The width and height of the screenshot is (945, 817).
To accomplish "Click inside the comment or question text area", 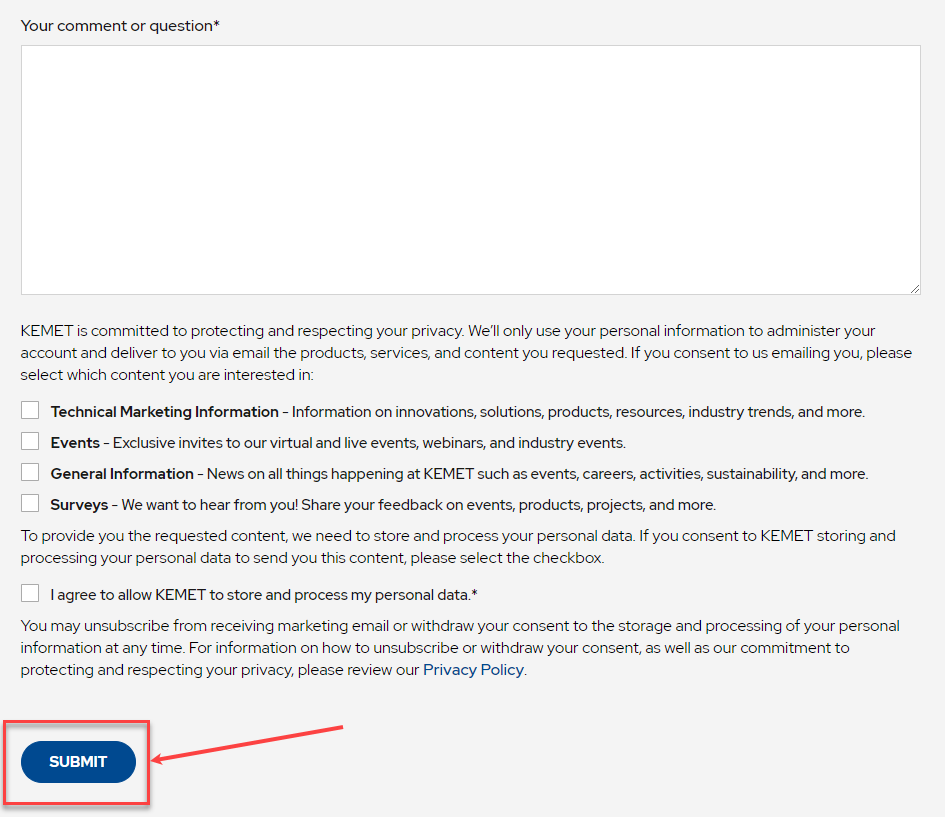I will coord(470,170).
